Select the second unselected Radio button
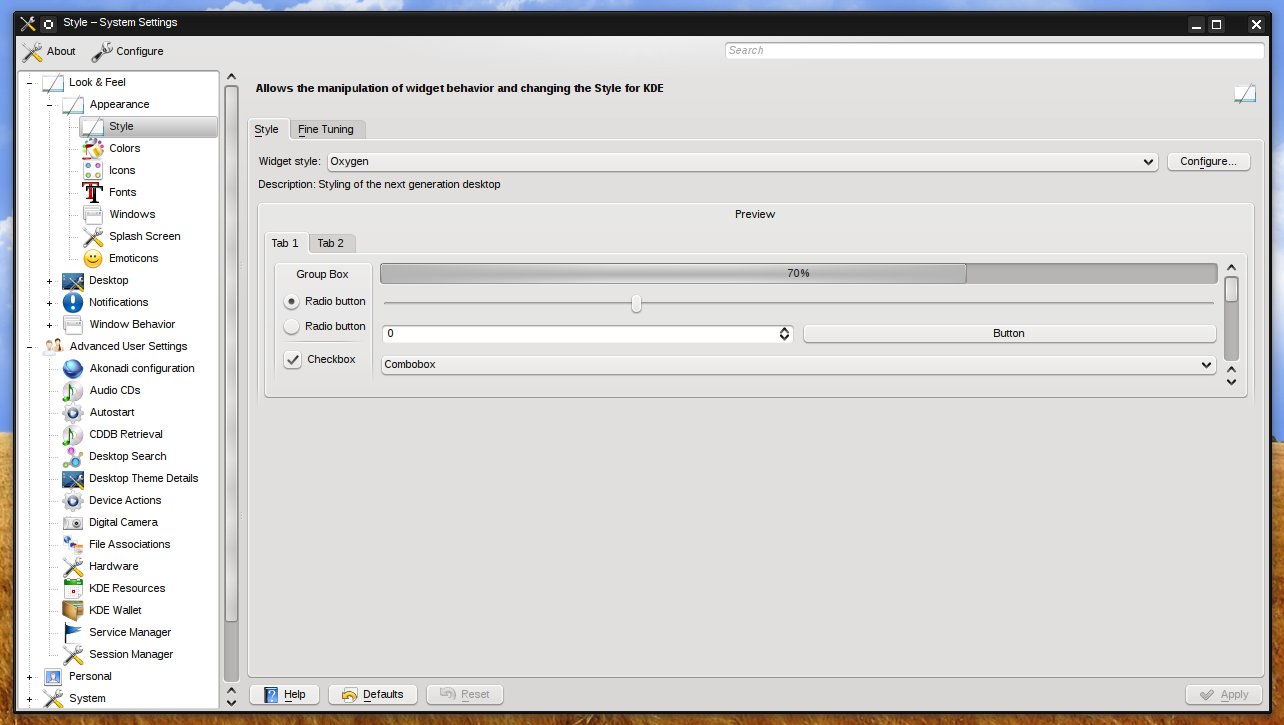 pos(292,326)
